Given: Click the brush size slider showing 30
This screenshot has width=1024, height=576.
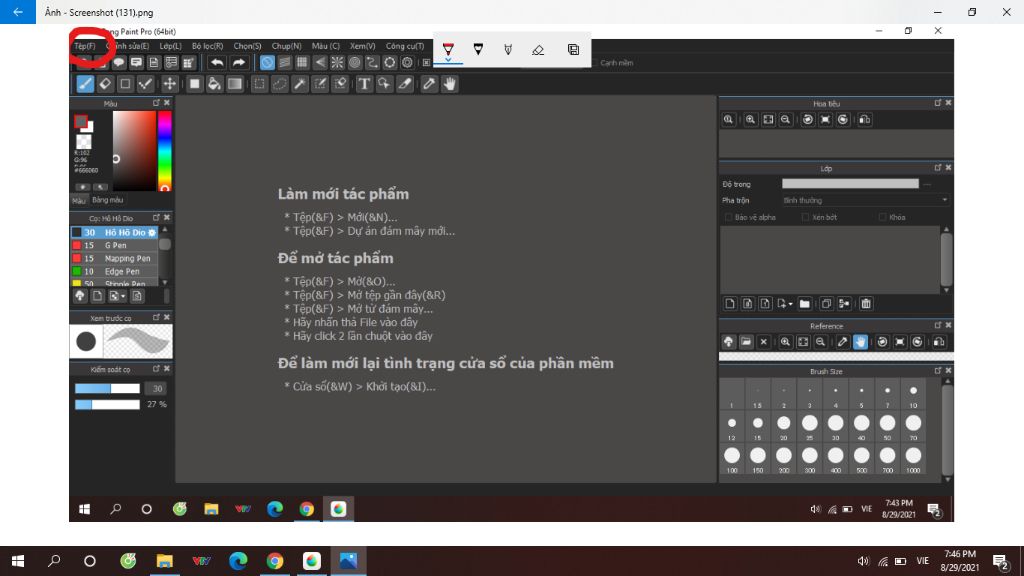Looking at the screenshot, I should pos(107,389).
